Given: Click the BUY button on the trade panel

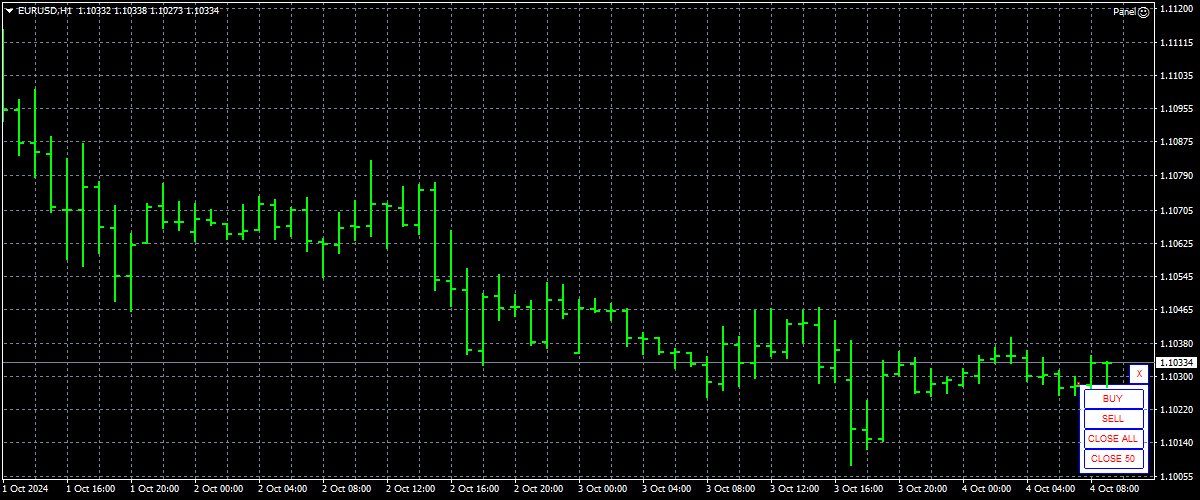Looking at the screenshot, I should [1113, 398].
